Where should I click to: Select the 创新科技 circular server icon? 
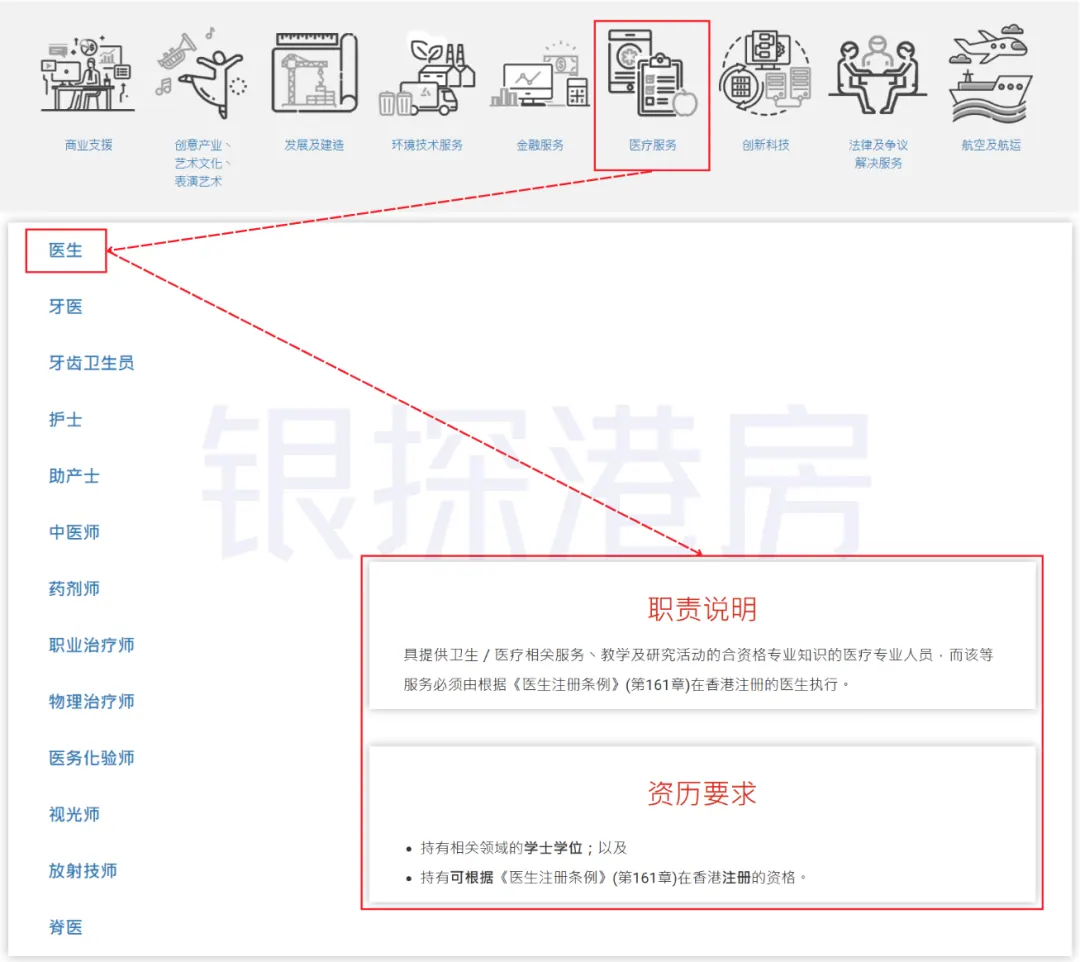(x=765, y=72)
